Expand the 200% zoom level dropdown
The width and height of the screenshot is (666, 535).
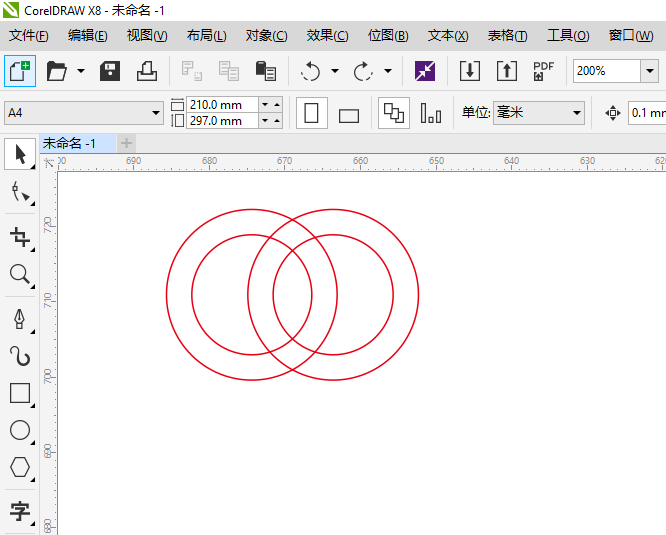650,71
